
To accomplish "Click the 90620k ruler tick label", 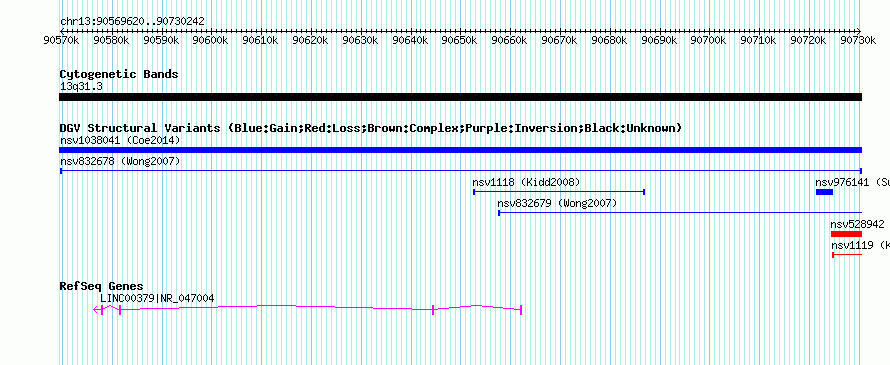I will (310, 40).
